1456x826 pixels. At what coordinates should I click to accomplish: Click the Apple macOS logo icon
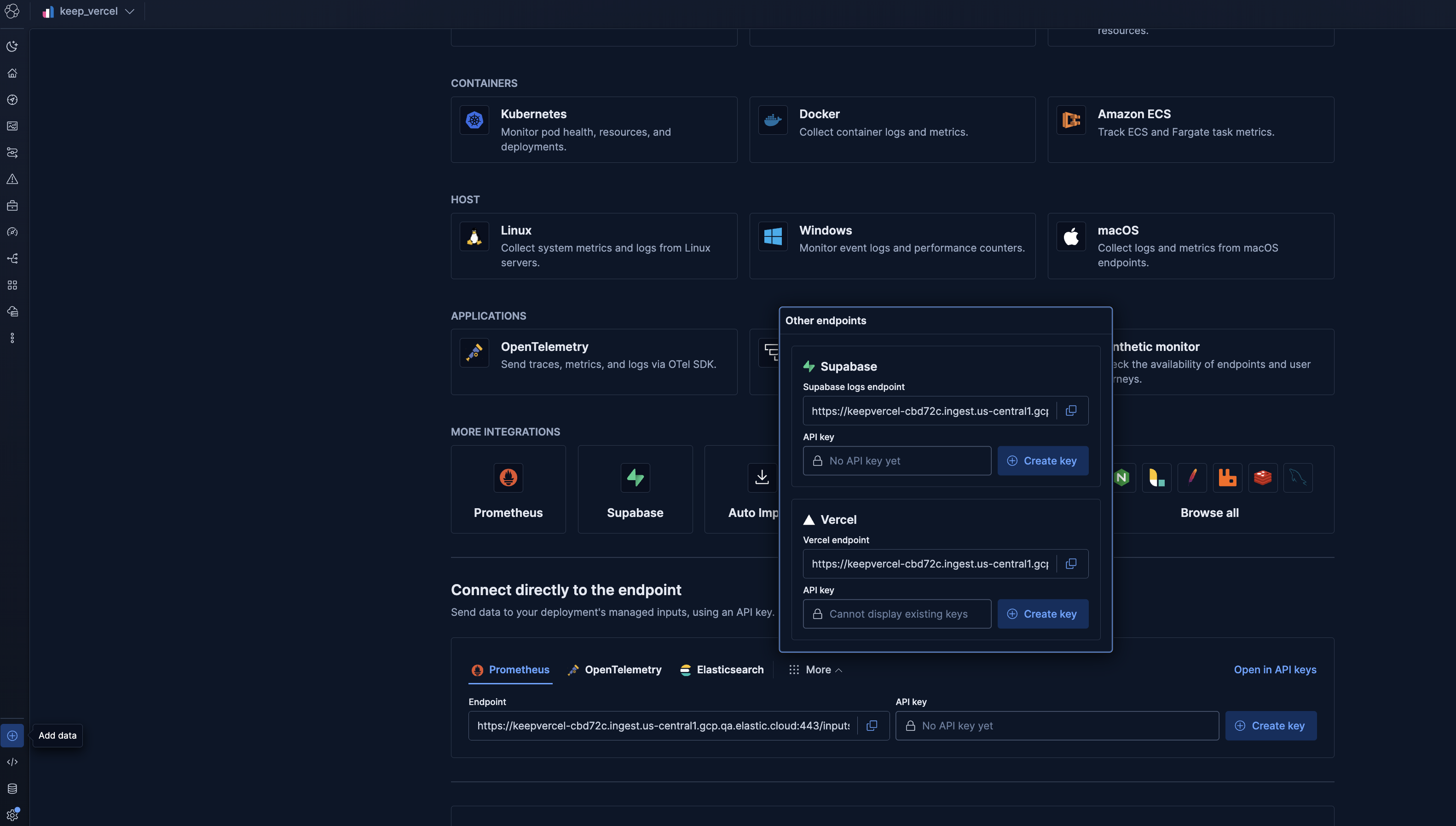[1071, 236]
